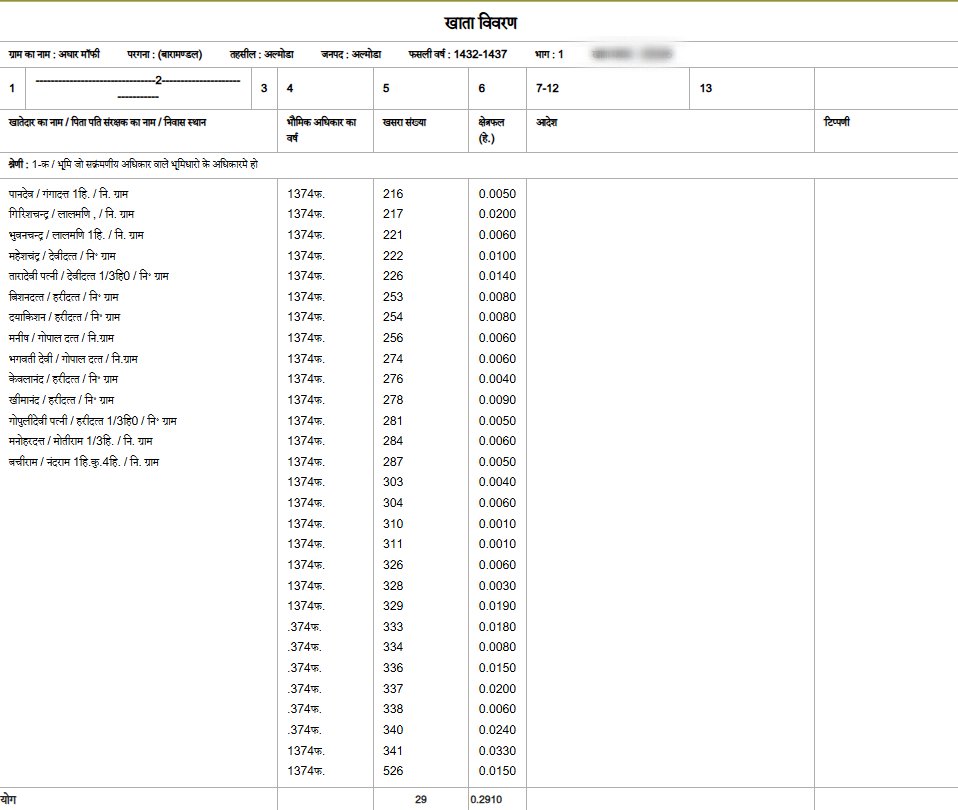Viewport: 958px width, 810px height.
Task: Click the 'भौमिक अधिकार का वर्ष' heading
Action: pyautogui.click(x=321, y=130)
